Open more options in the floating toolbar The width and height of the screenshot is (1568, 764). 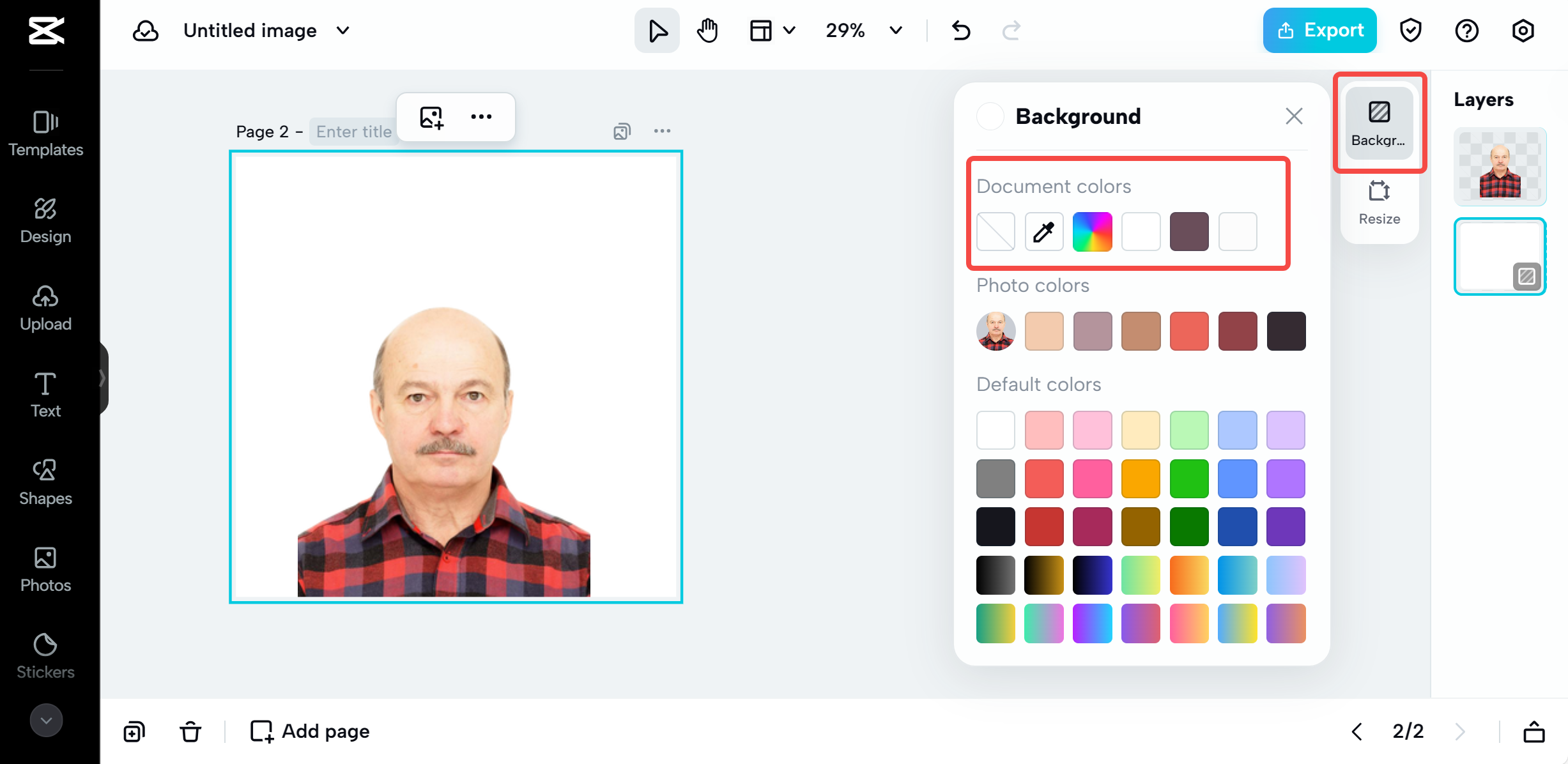coord(481,116)
